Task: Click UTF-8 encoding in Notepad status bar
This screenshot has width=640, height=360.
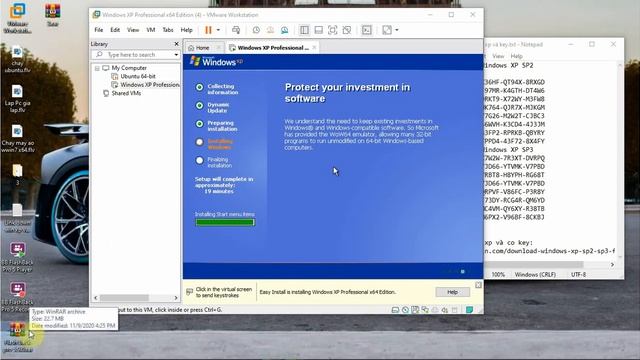Action: [x=578, y=275]
